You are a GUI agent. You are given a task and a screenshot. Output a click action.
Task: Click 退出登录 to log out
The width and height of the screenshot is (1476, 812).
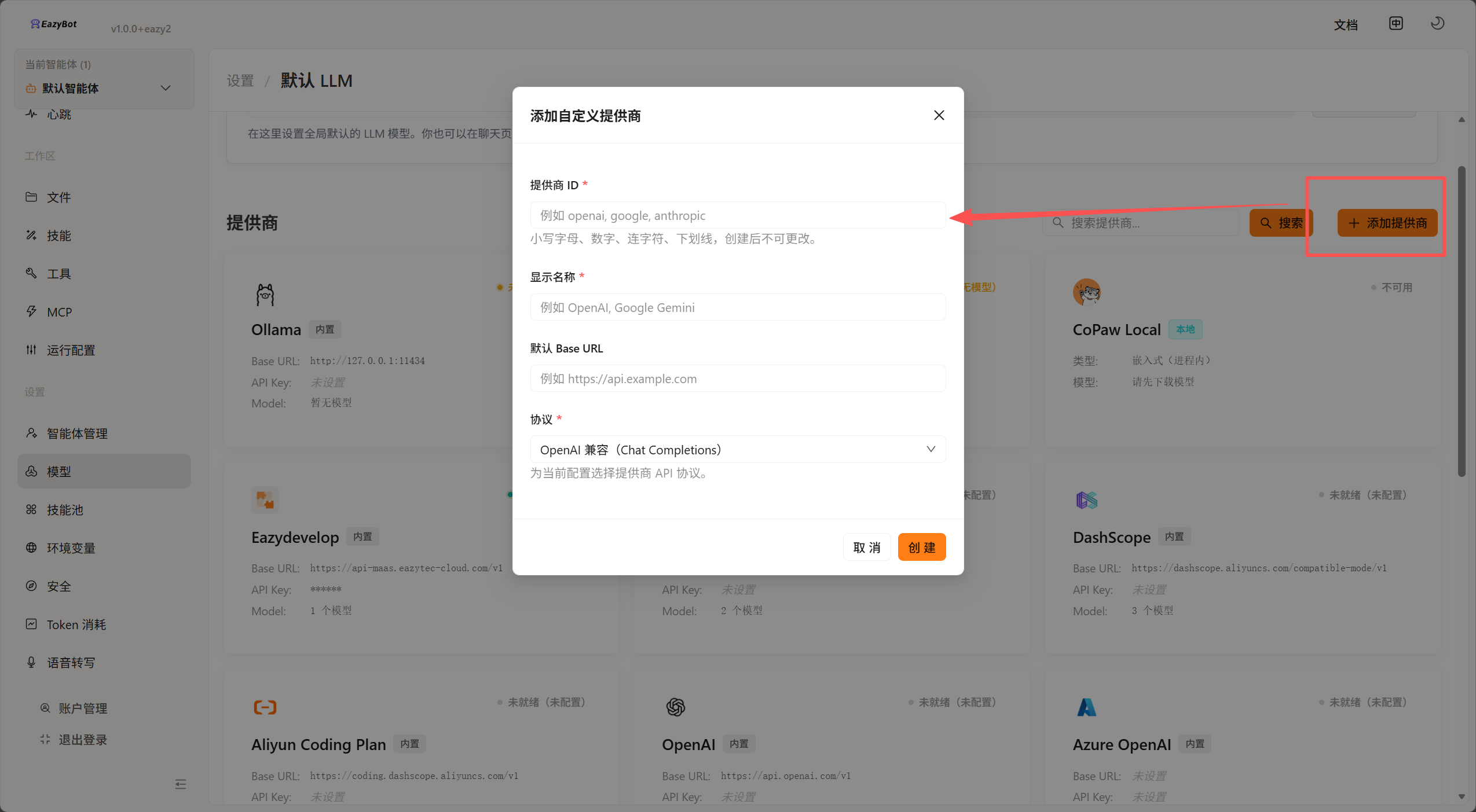74,740
